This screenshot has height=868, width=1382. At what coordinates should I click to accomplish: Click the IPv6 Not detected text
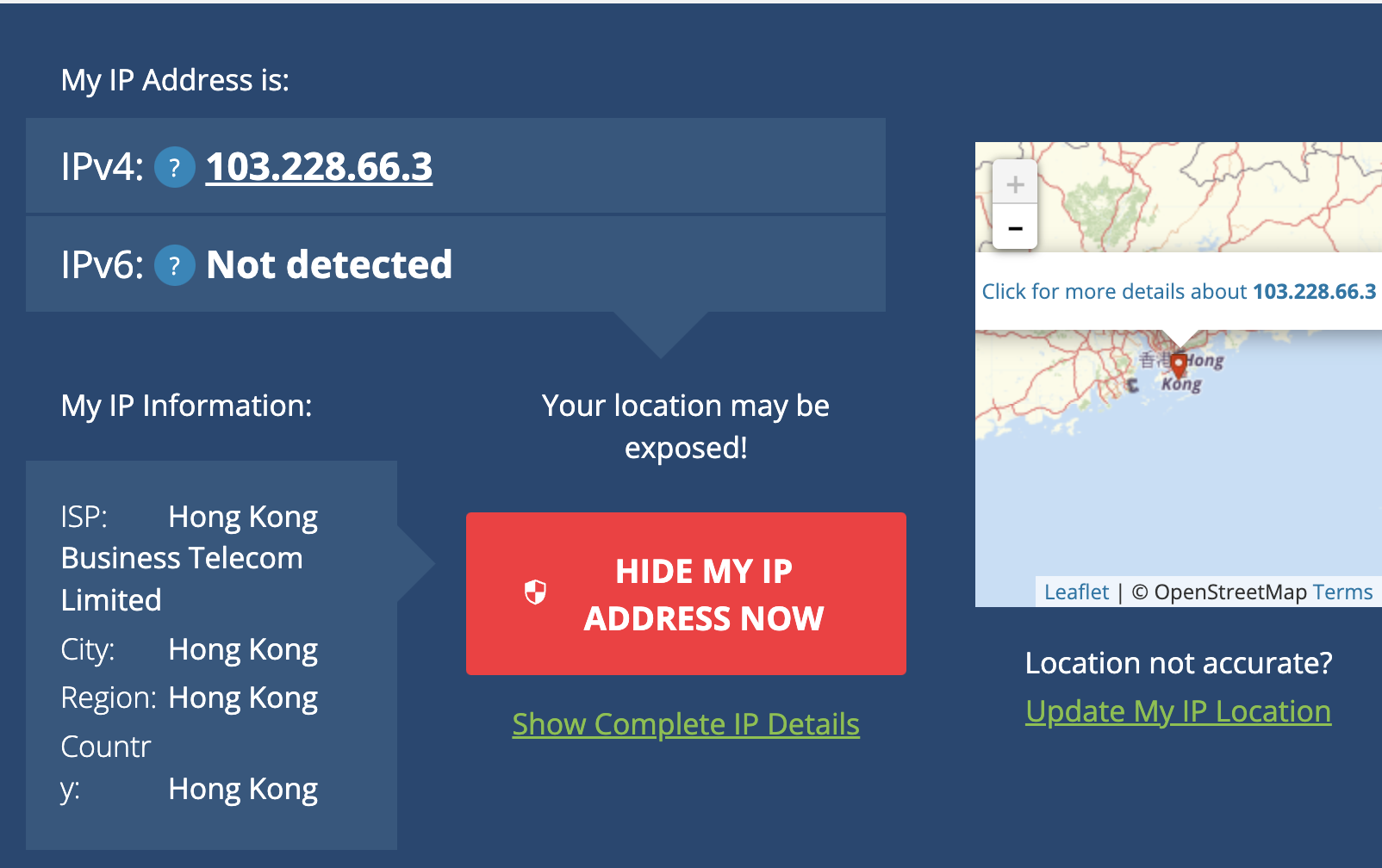329,265
